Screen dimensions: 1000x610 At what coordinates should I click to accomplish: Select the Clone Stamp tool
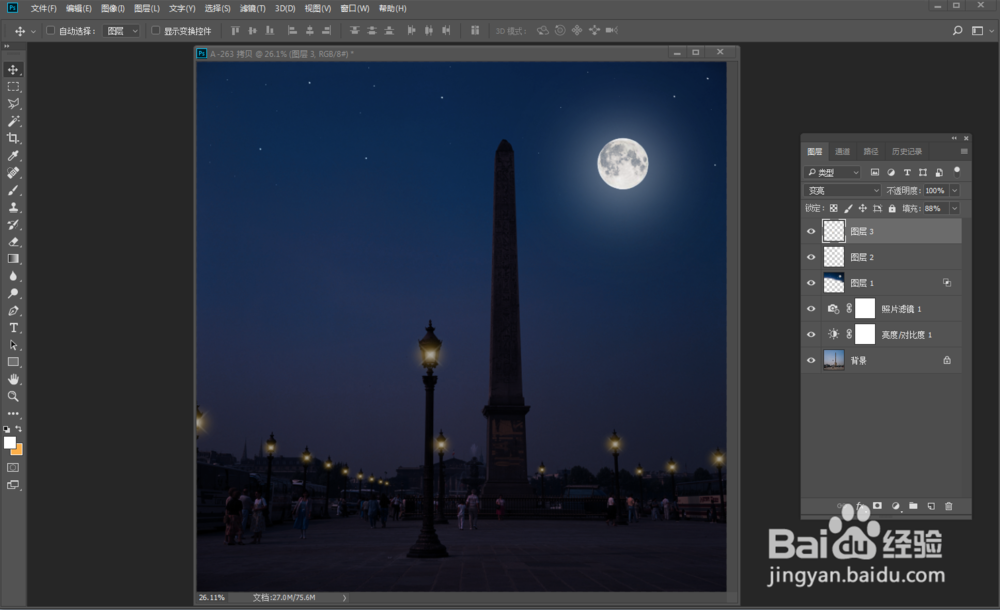tap(13, 207)
